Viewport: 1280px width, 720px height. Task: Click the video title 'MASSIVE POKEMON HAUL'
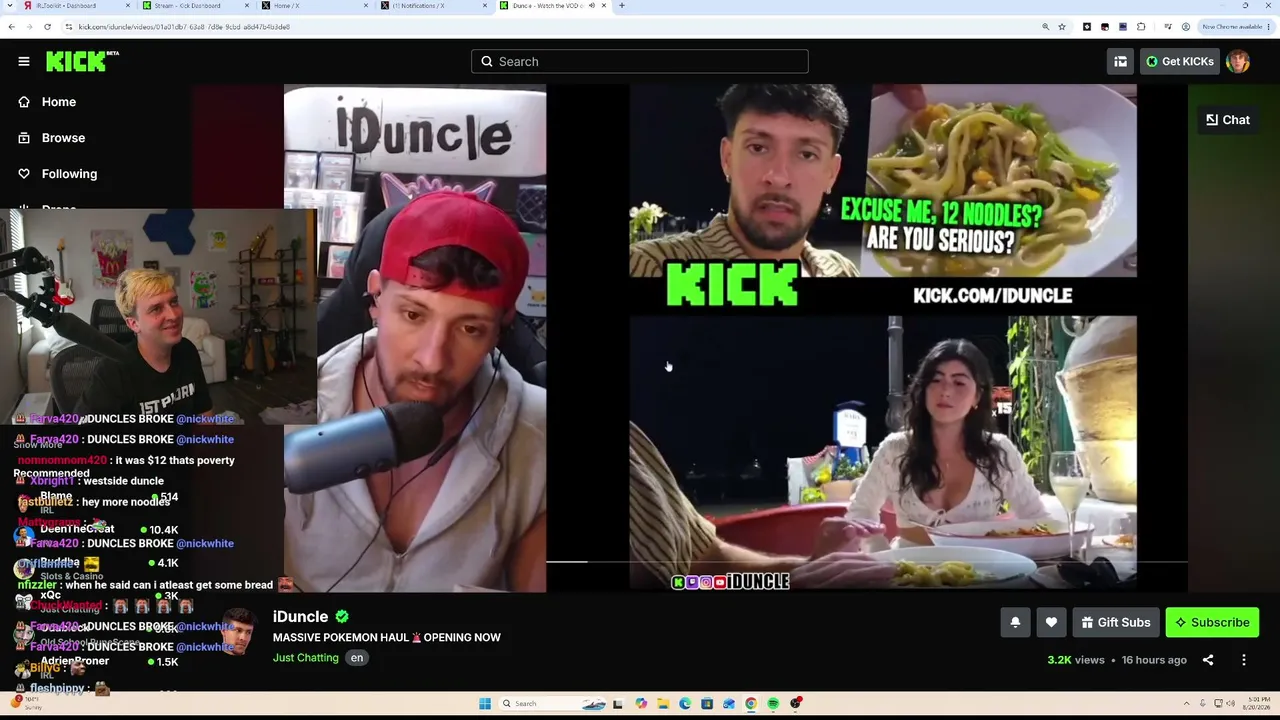point(387,637)
